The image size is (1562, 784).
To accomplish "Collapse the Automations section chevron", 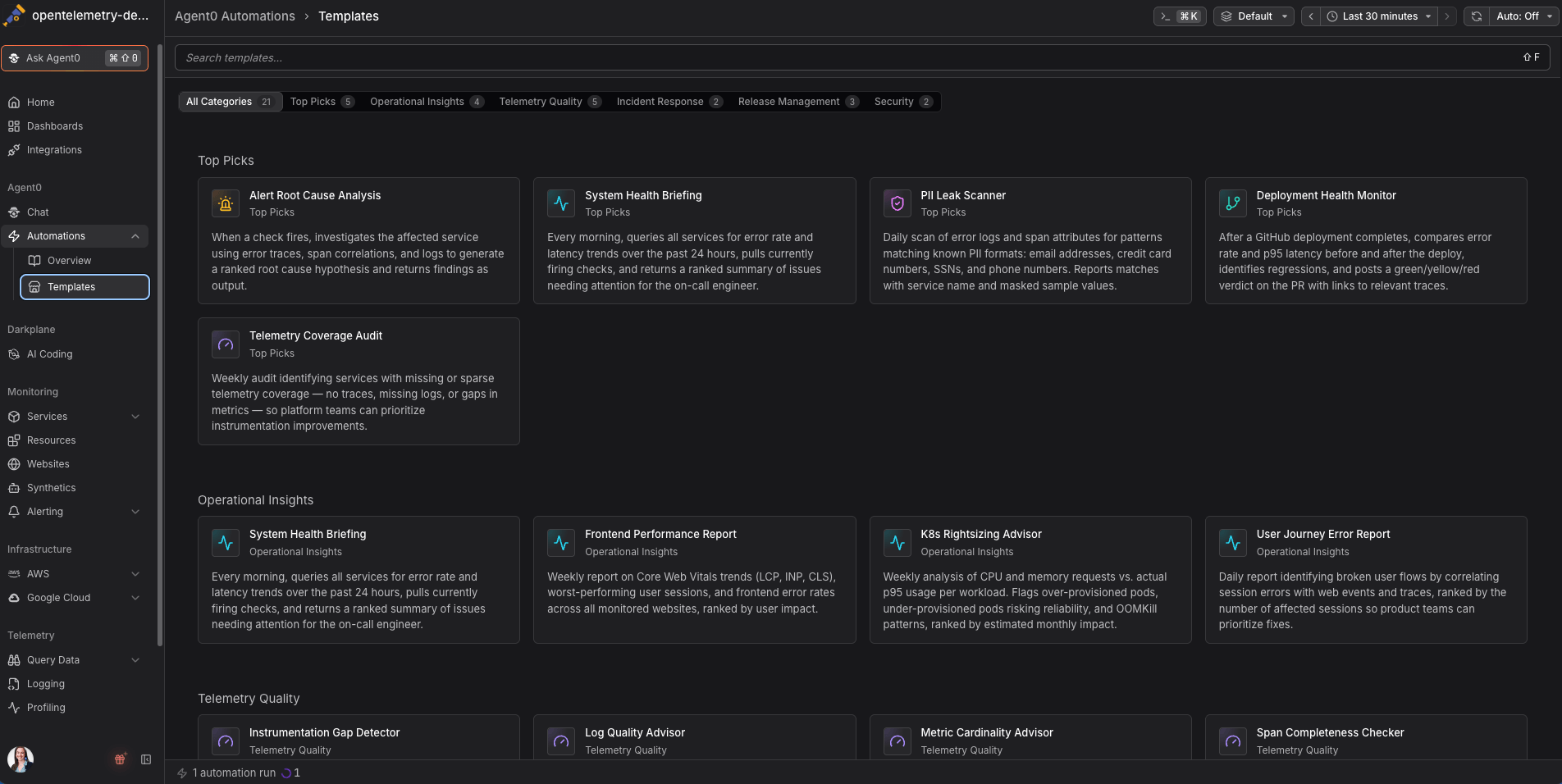I will pos(135,236).
